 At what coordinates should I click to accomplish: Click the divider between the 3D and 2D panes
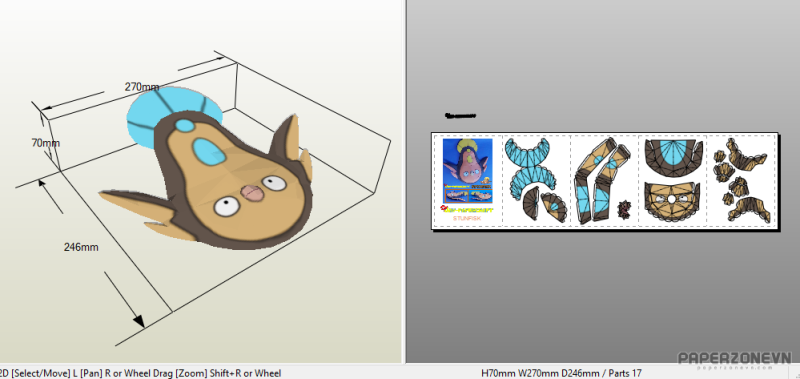coord(404,182)
